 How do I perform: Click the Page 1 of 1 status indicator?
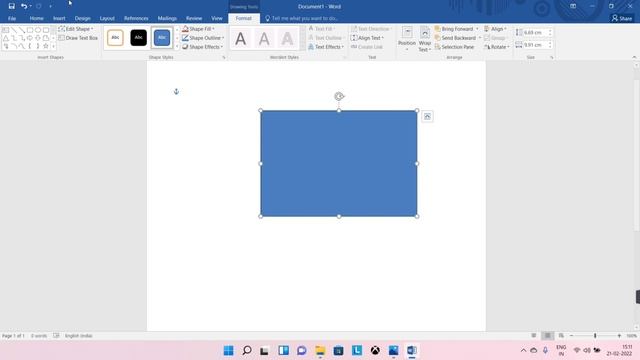click(x=13, y=336)
